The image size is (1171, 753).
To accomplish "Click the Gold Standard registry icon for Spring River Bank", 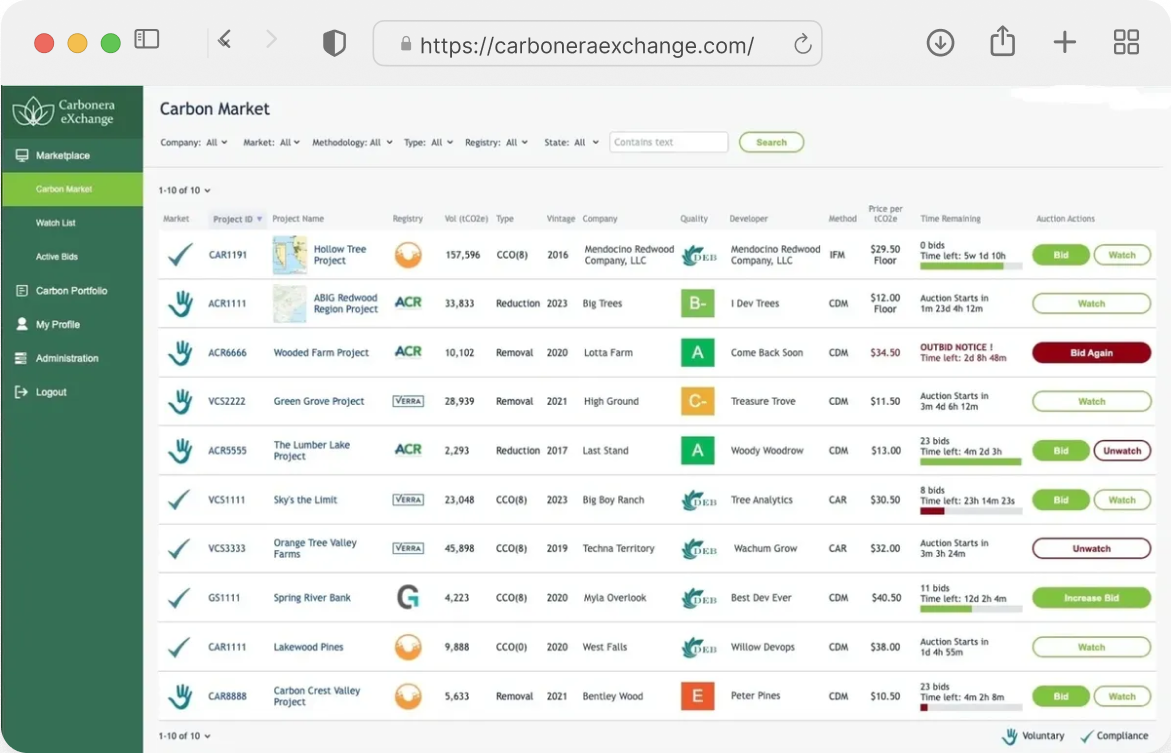I will click(407, 598).
